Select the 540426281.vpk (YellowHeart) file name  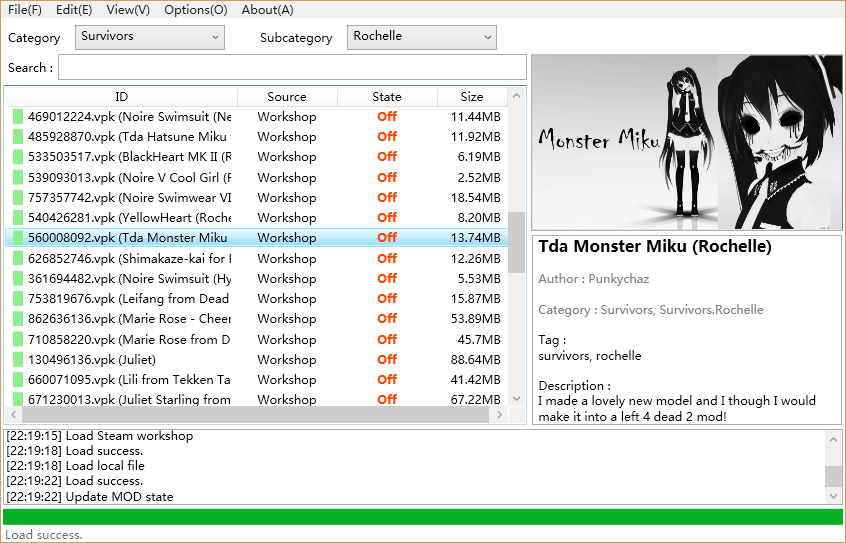129,218
